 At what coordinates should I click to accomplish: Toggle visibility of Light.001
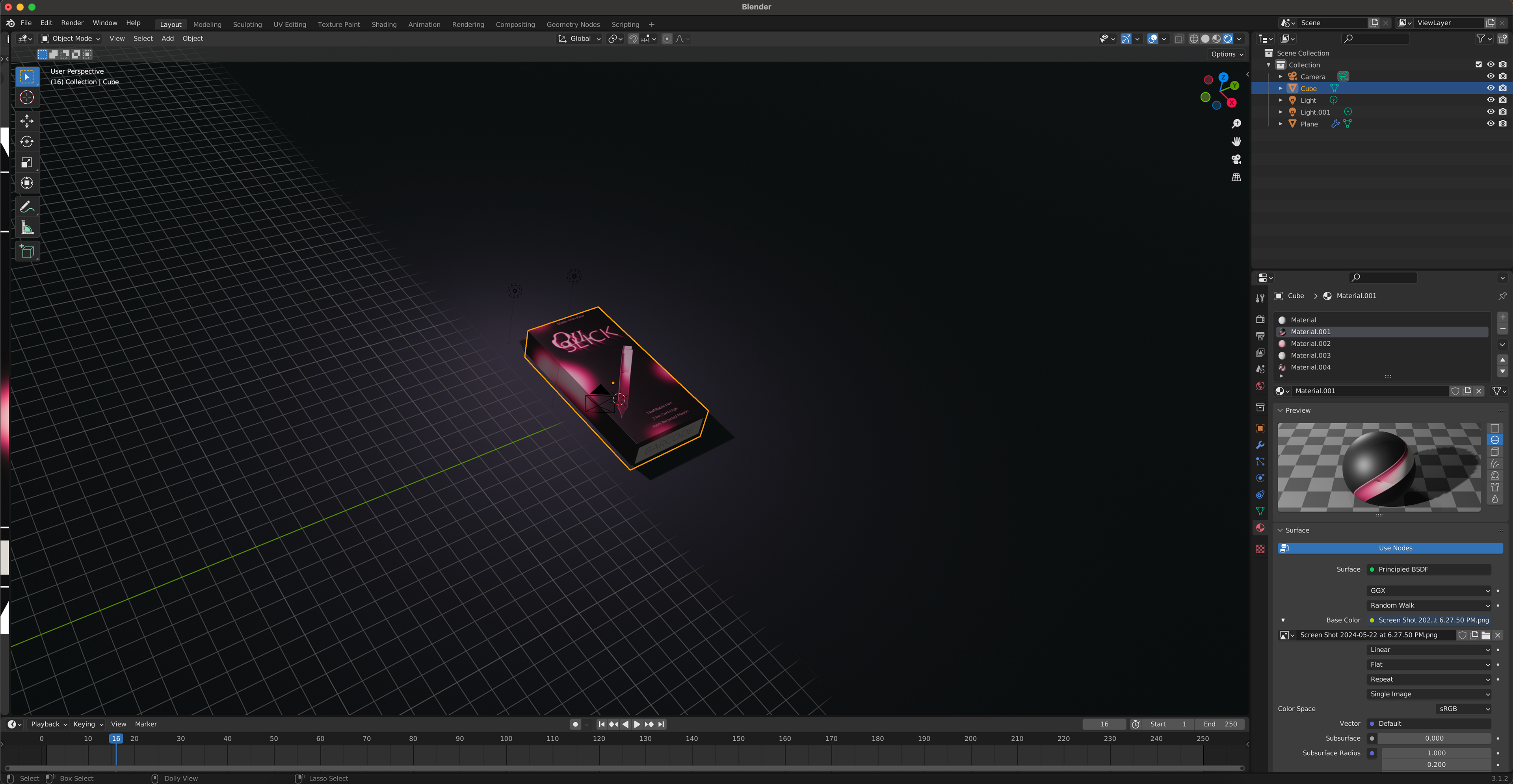tap(1490, 112)
